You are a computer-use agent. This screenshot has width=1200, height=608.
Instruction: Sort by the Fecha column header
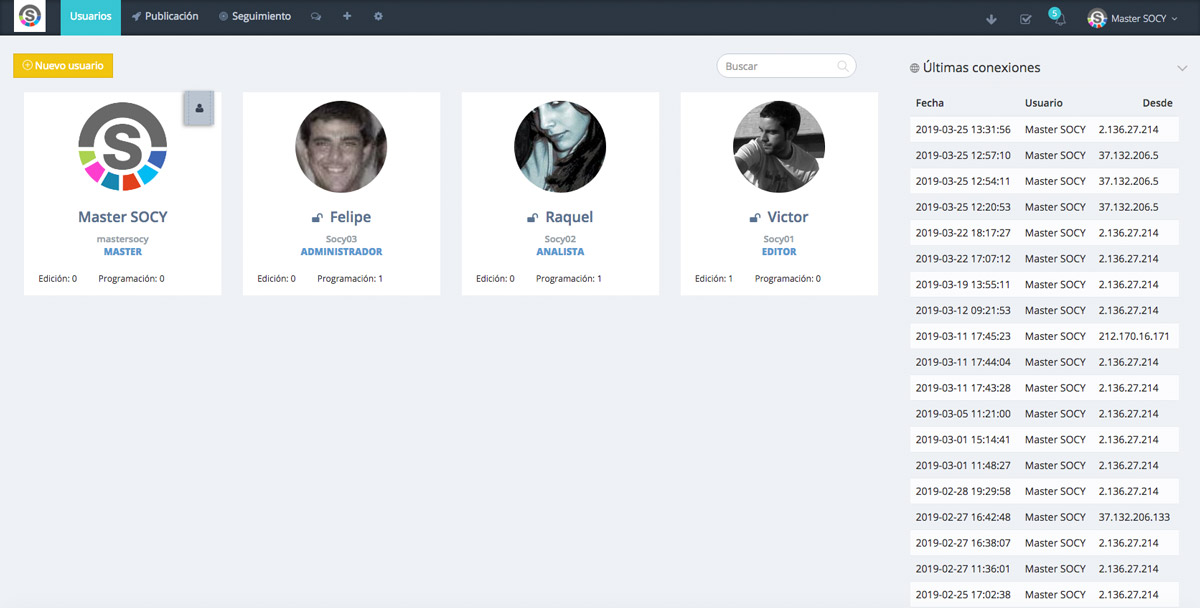(x=930, y=103)
